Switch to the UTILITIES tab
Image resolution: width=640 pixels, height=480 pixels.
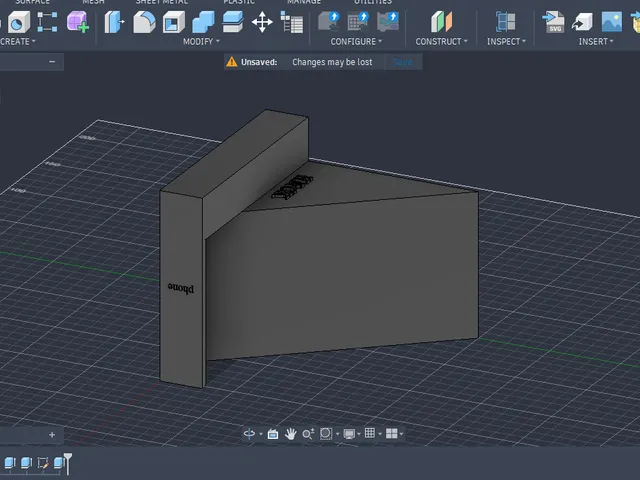point(373,2)
